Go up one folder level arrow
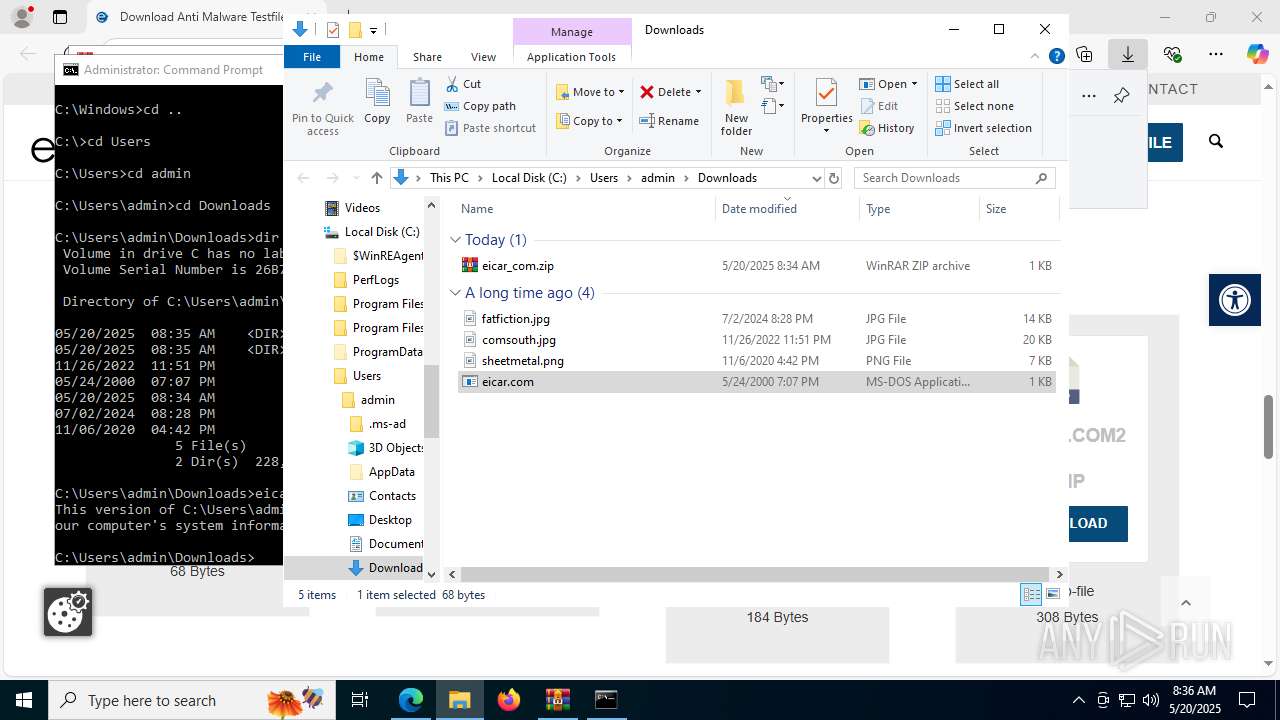The height and width of the screenshot is (720, 1280). 376,178
